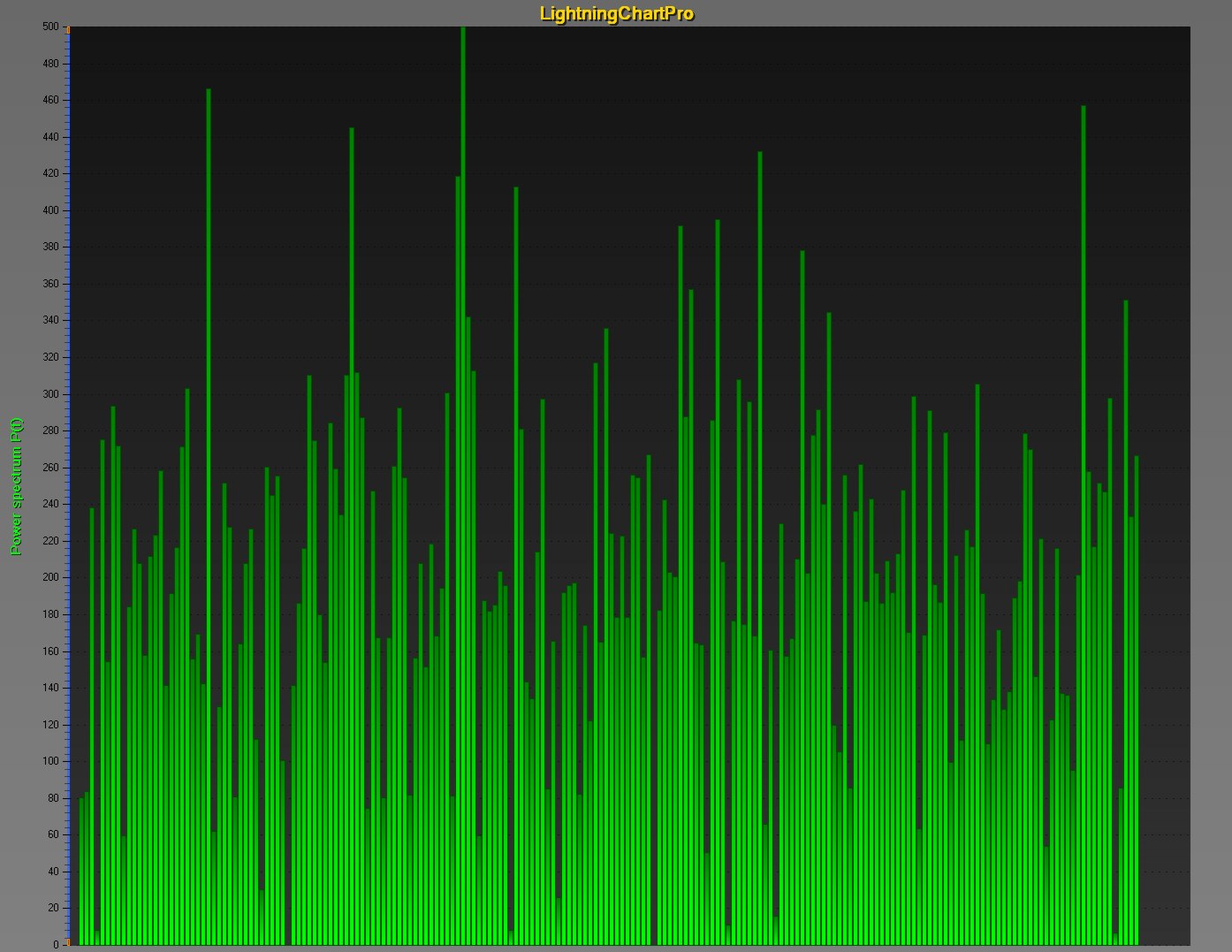Click the Y-axis label 220
1232x952 pixels.
click(50, 541)
